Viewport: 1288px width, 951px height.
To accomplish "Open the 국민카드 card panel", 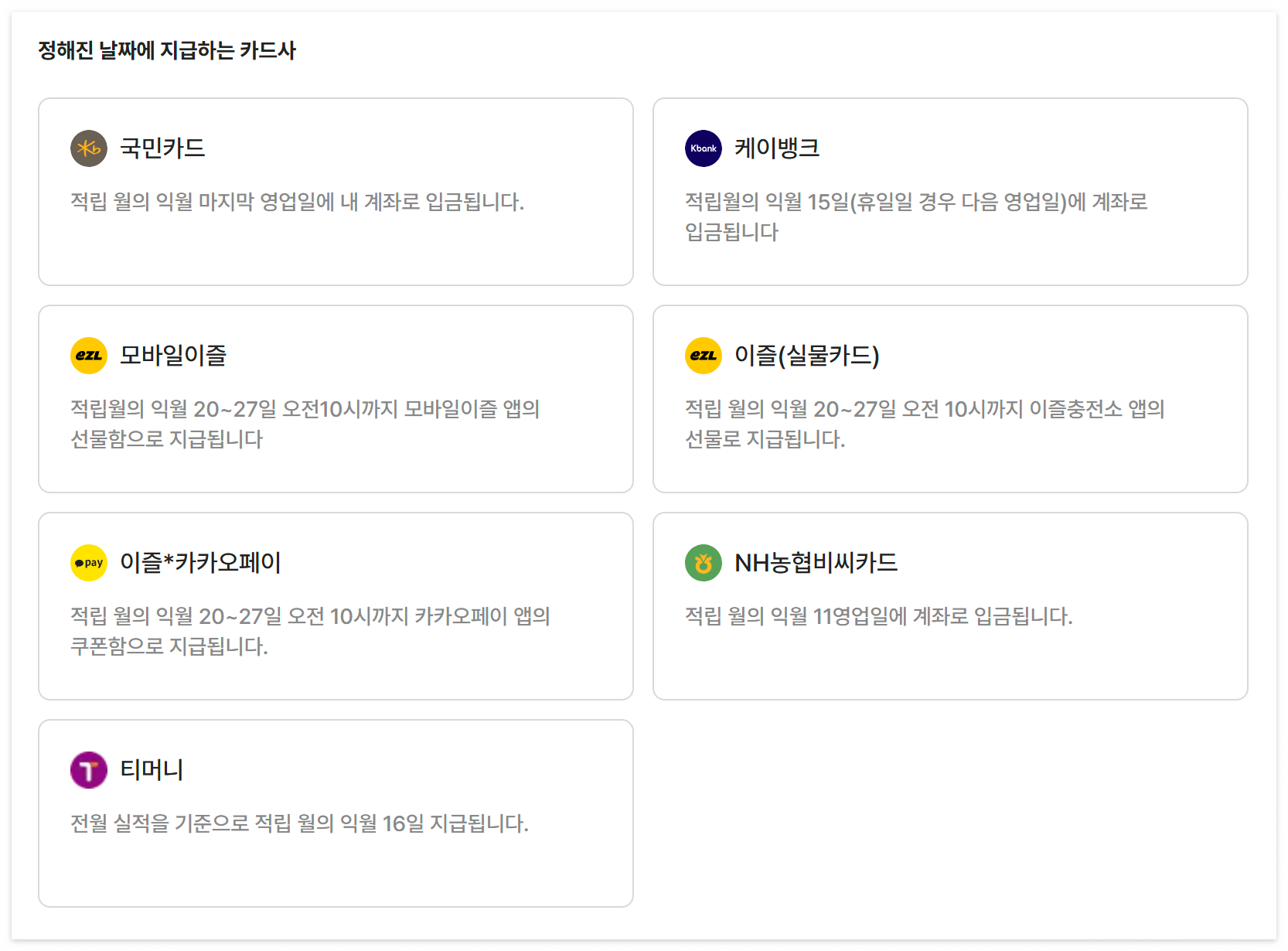I will tap(336, 190).
